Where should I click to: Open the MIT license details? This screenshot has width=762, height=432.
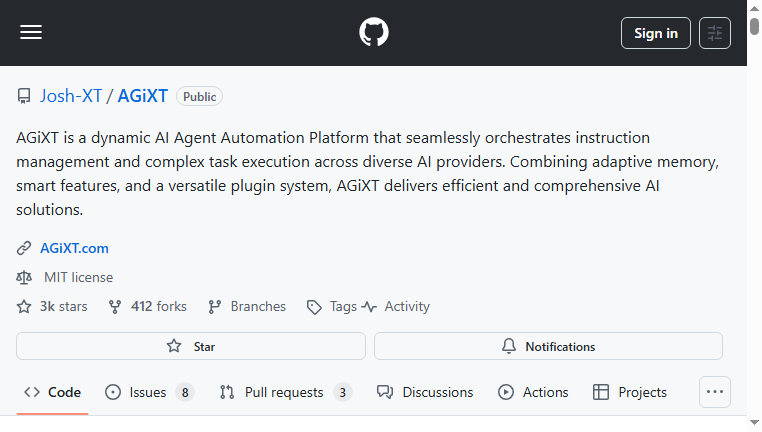click(x=78, y=277)
